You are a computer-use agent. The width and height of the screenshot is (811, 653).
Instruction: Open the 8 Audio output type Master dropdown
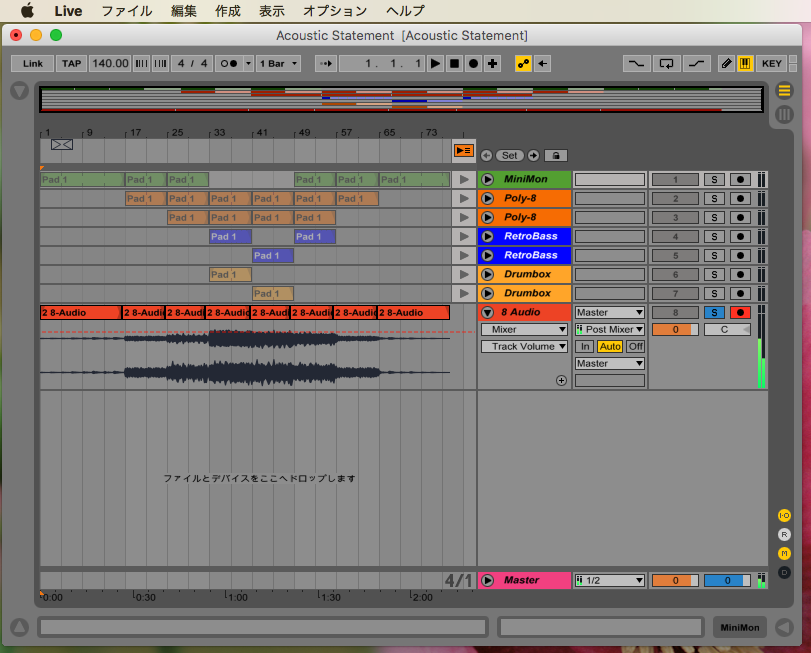pos(610,363)
